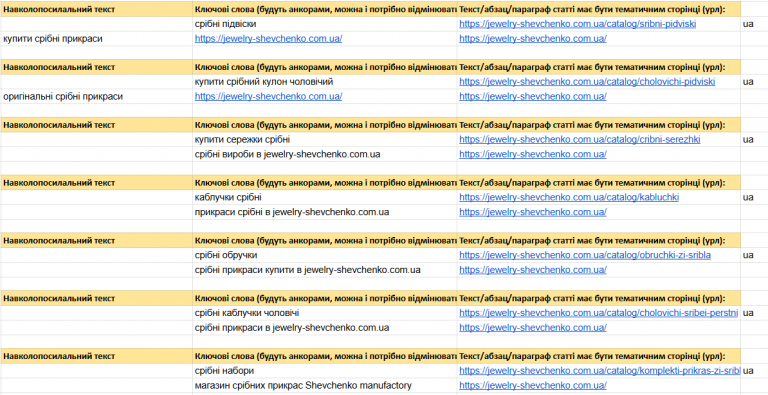Image resolution: width=768 pixels, height=395 pixels.
Task: Select cell 'срібні прикраси купити в jewelry-shevchenko.com.ua'
Action: [x=325, y=270]
